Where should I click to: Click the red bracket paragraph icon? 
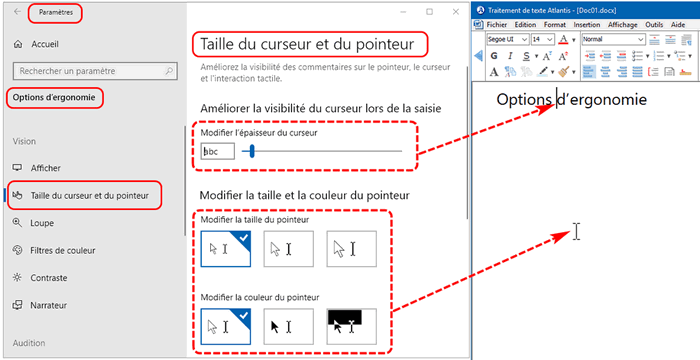click(653, 72)
